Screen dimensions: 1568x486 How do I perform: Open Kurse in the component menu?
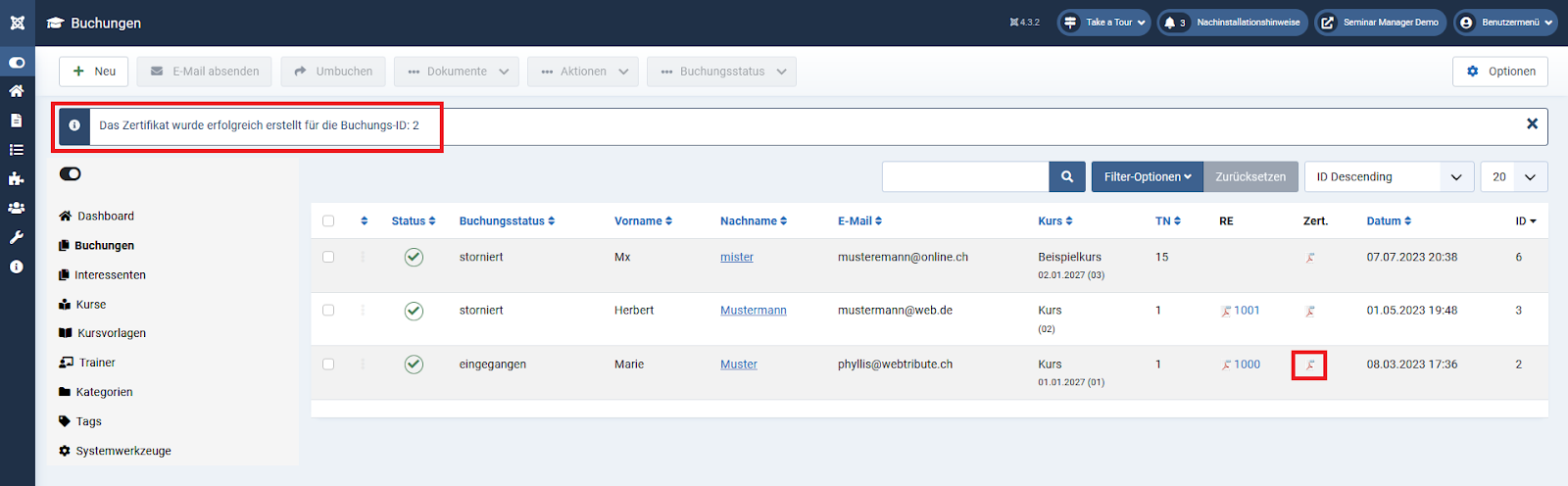point(82,304)
